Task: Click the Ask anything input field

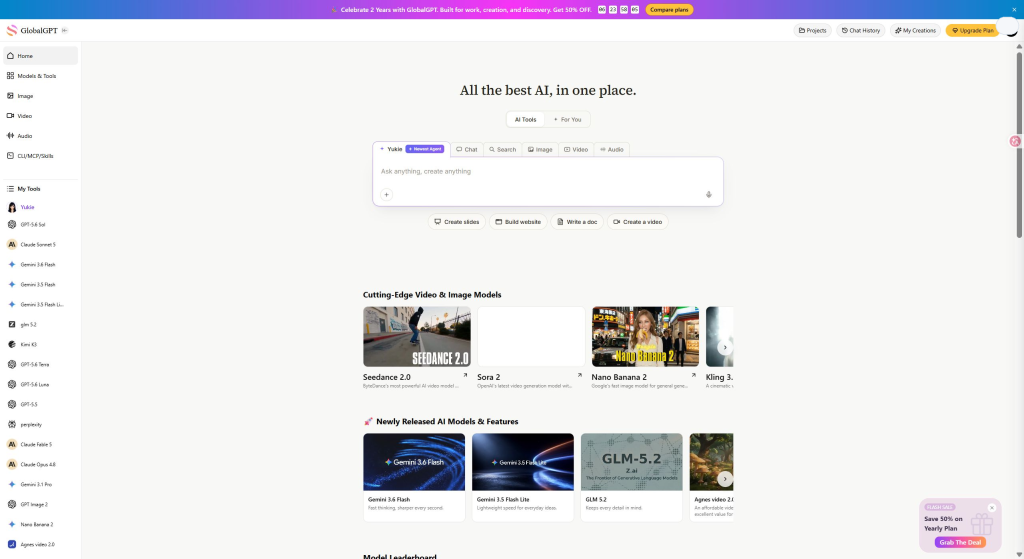Action: [548, 172]
